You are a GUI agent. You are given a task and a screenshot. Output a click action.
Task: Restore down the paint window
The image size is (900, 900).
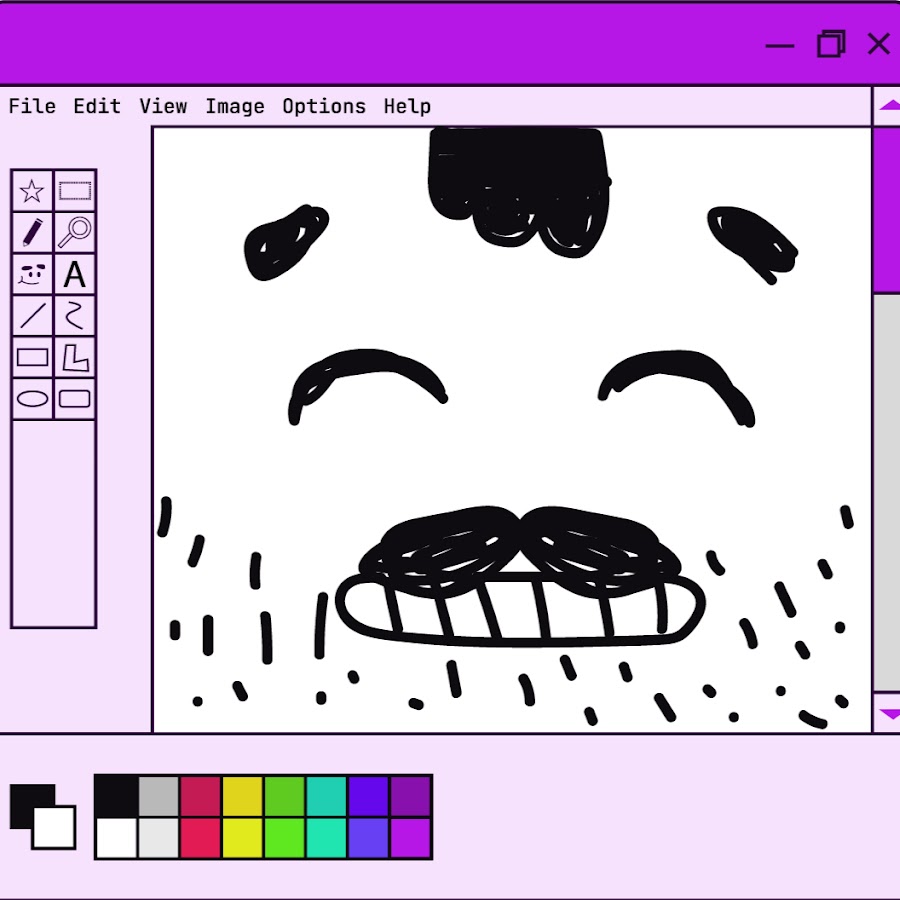pos(831,44)
